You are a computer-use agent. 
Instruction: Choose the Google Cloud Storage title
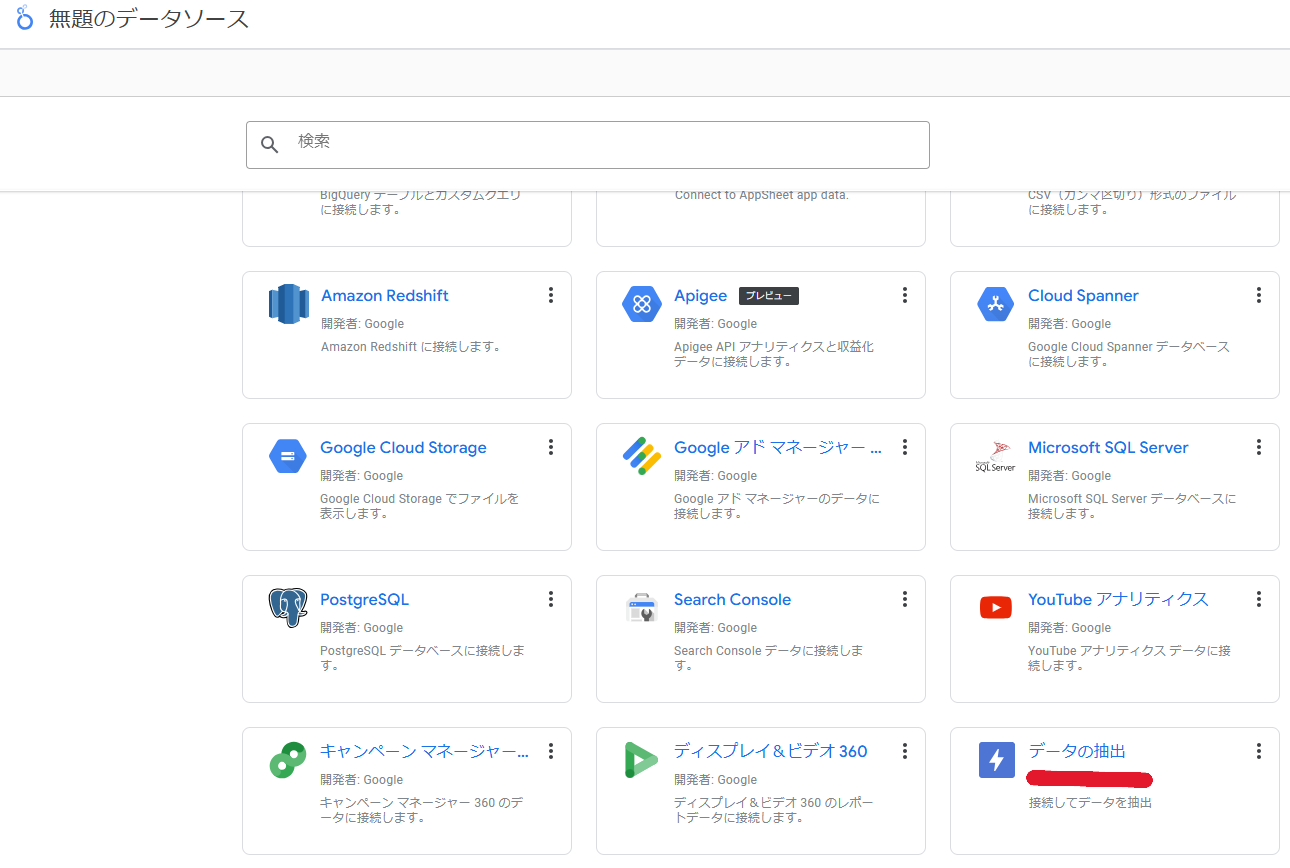(403, 448)
